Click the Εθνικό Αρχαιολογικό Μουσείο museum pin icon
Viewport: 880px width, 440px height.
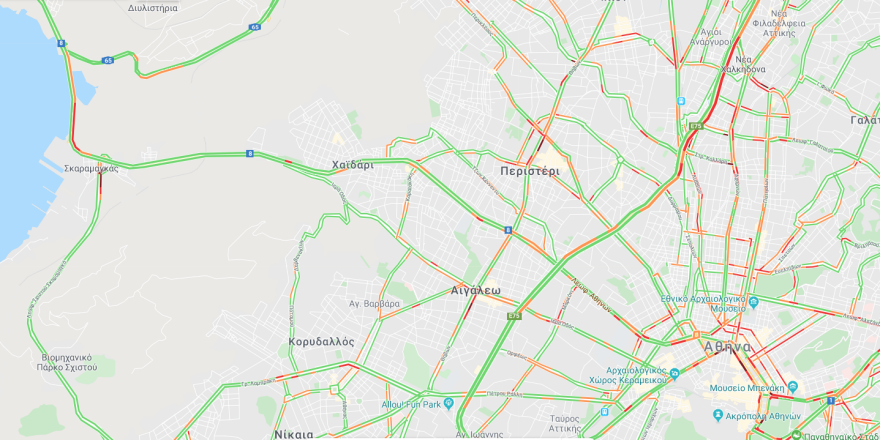(753, 303)
